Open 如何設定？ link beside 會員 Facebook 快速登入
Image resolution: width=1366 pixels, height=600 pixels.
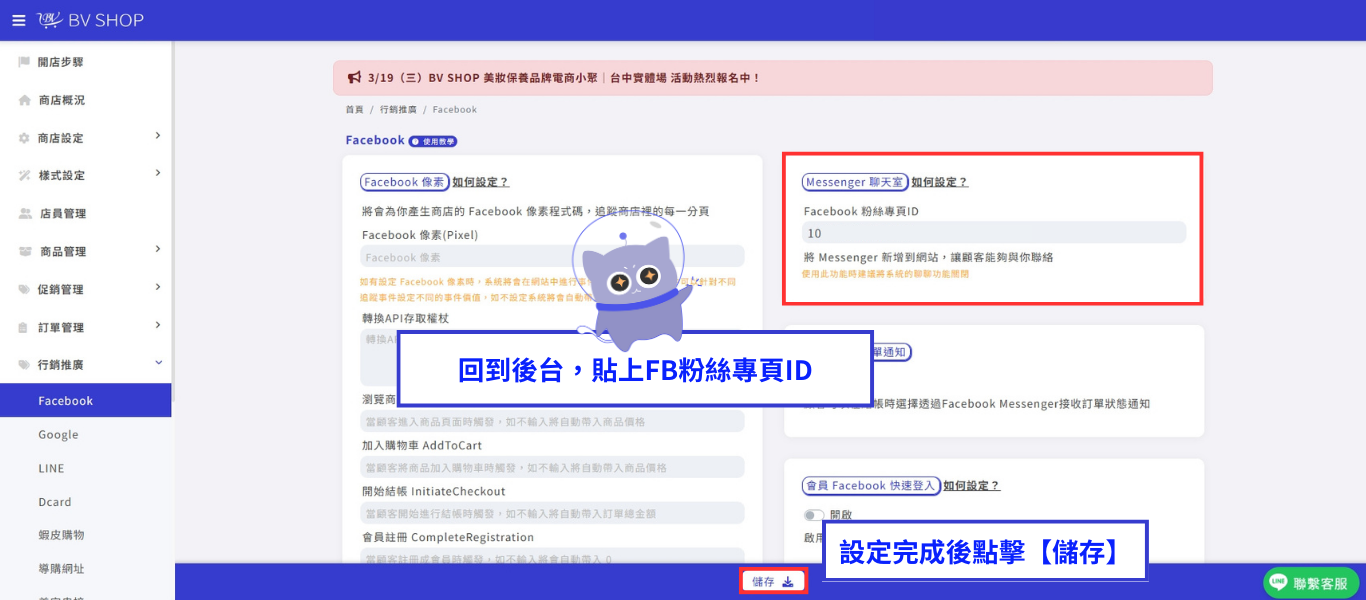971,486
